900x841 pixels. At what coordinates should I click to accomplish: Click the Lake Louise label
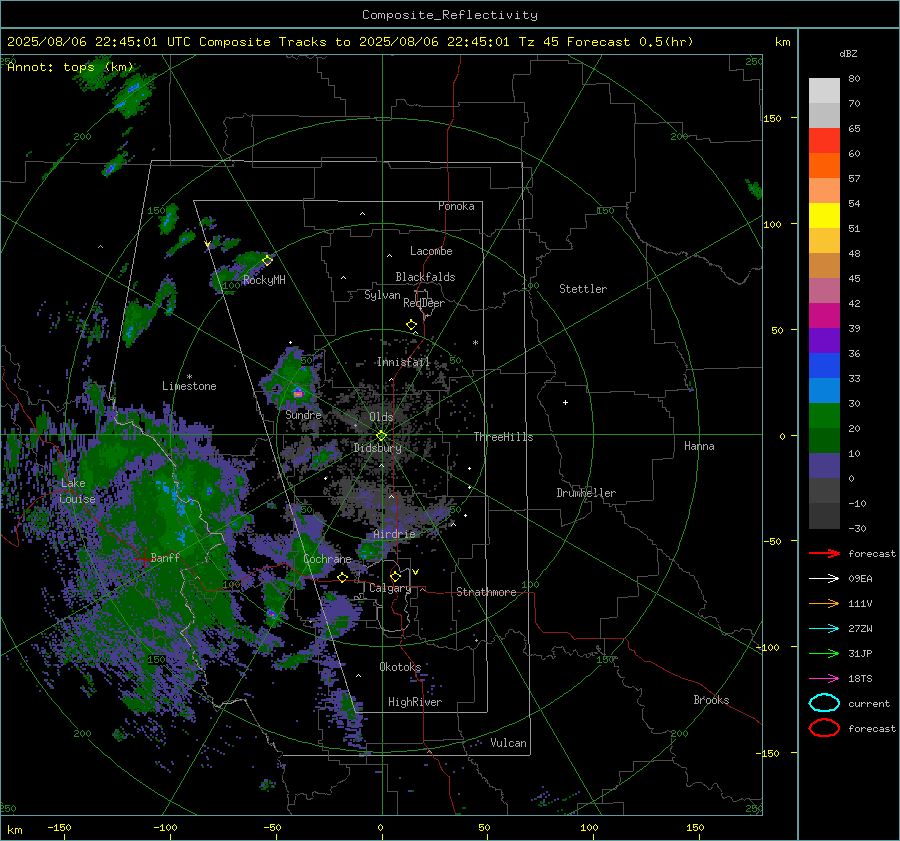pyautogui.click(x=77, y=491)
